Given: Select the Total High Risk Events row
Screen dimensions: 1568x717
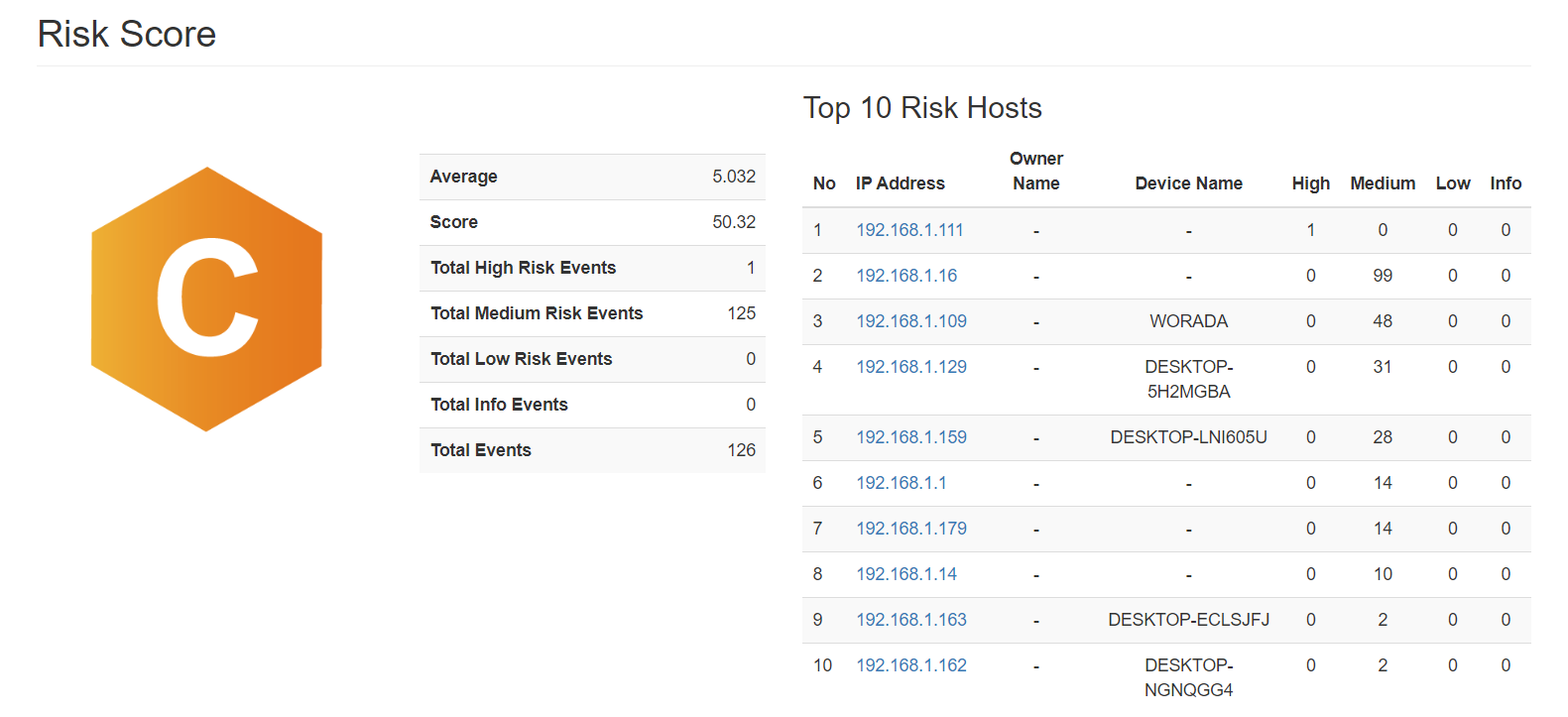Looking at the screenshot, I should click(x=592, y=268).
